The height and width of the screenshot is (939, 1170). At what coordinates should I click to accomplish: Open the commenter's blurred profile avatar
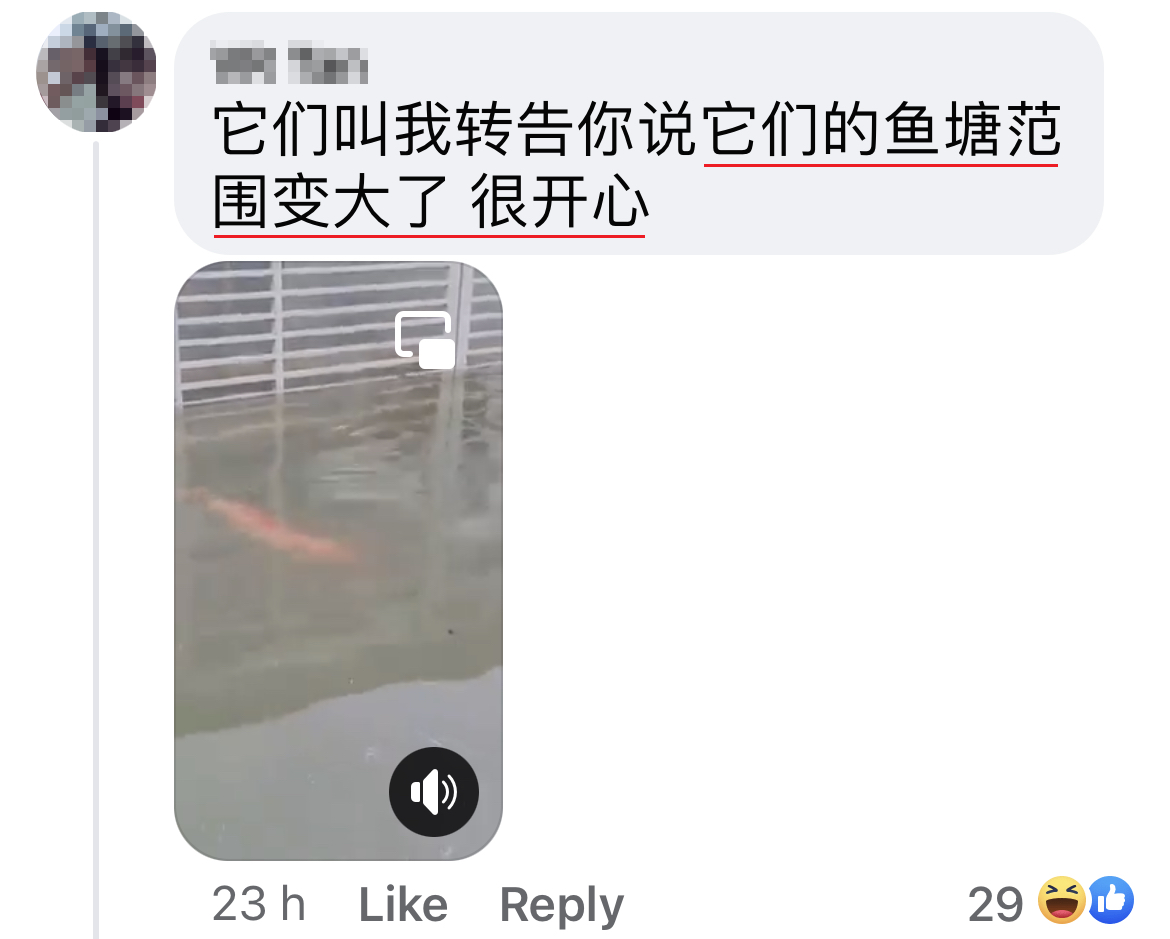(96, 72)
